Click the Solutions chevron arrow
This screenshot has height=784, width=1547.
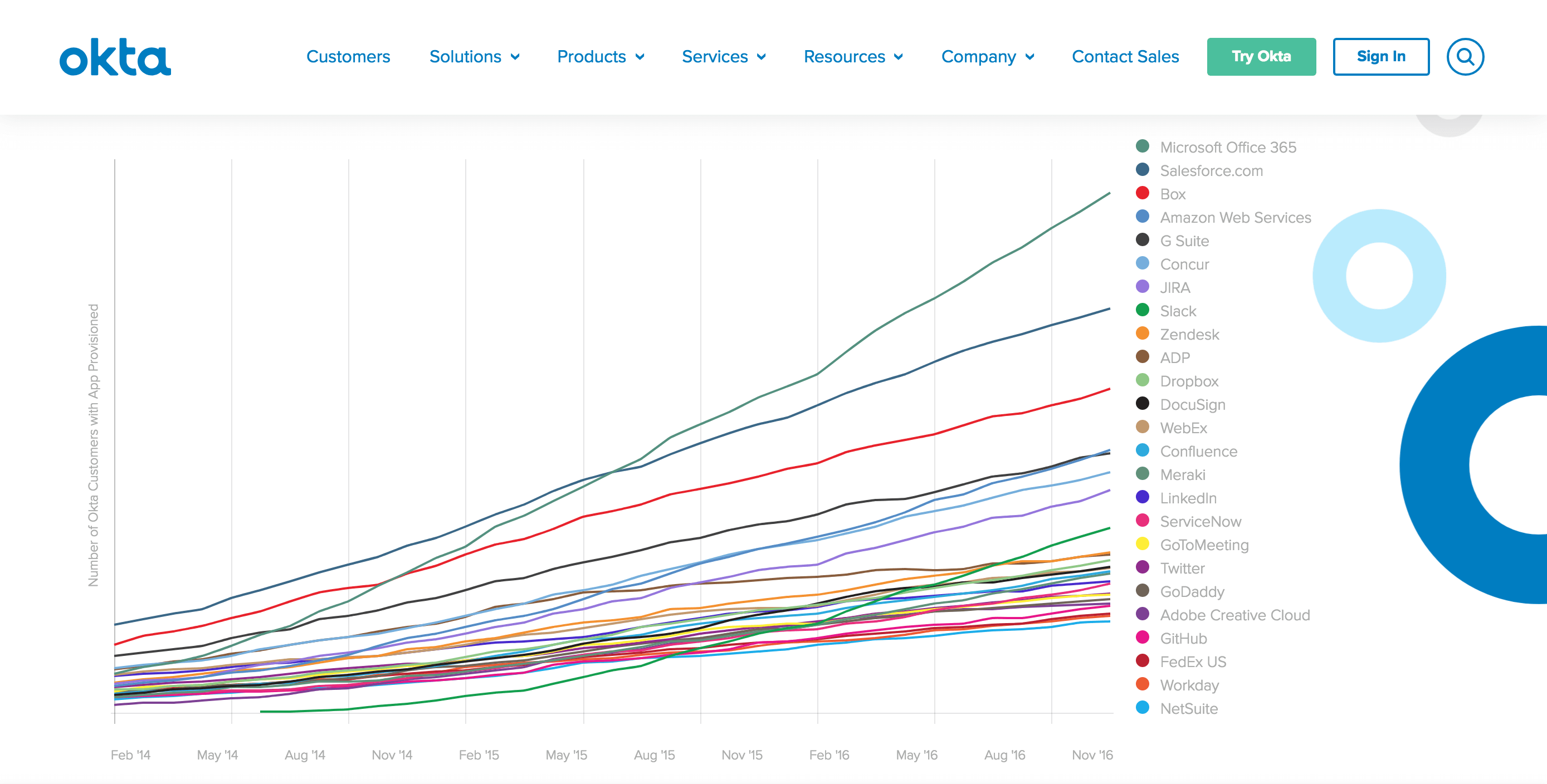515,57
